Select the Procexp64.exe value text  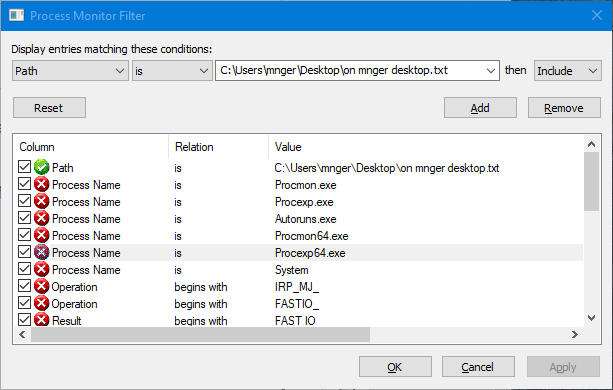310,253
